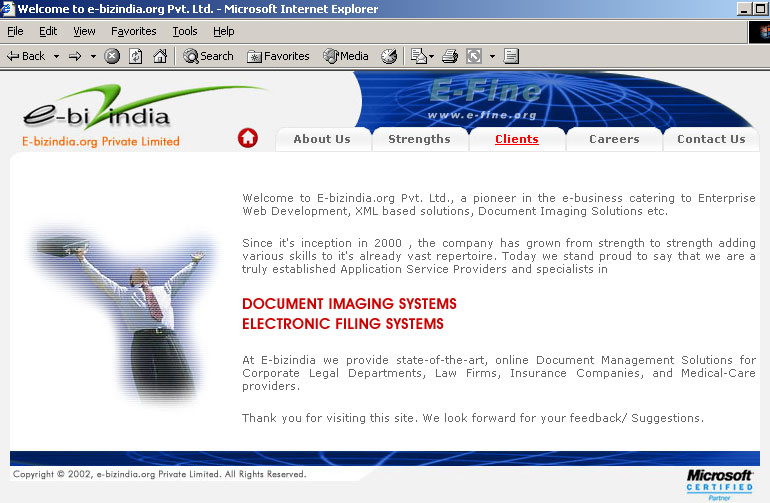
Task: Open the Help menu
Action: (223, 31)
